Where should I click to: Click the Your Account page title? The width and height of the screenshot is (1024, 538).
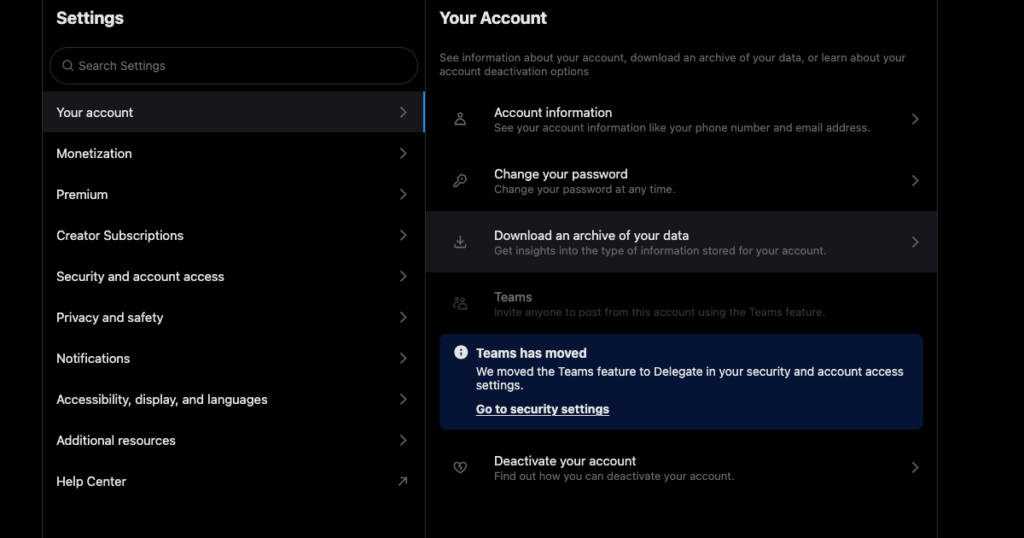493,18
